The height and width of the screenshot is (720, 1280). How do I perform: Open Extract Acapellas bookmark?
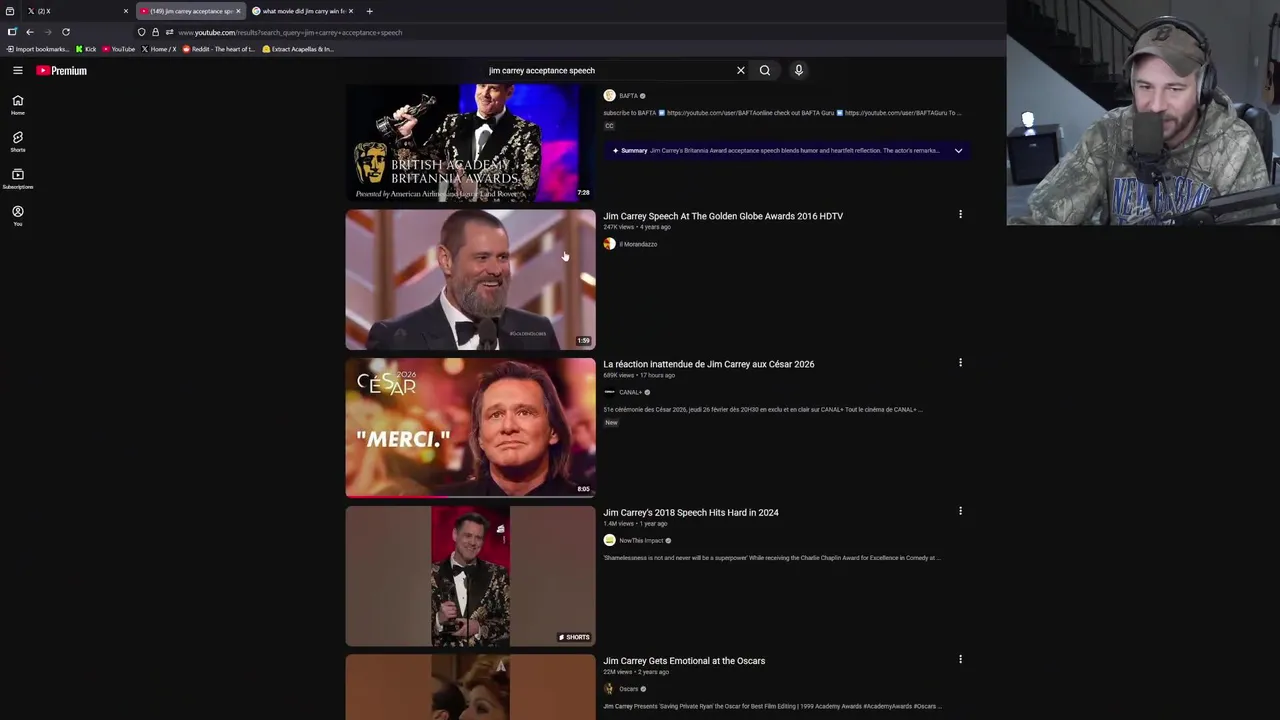click(x=298, y=49)
